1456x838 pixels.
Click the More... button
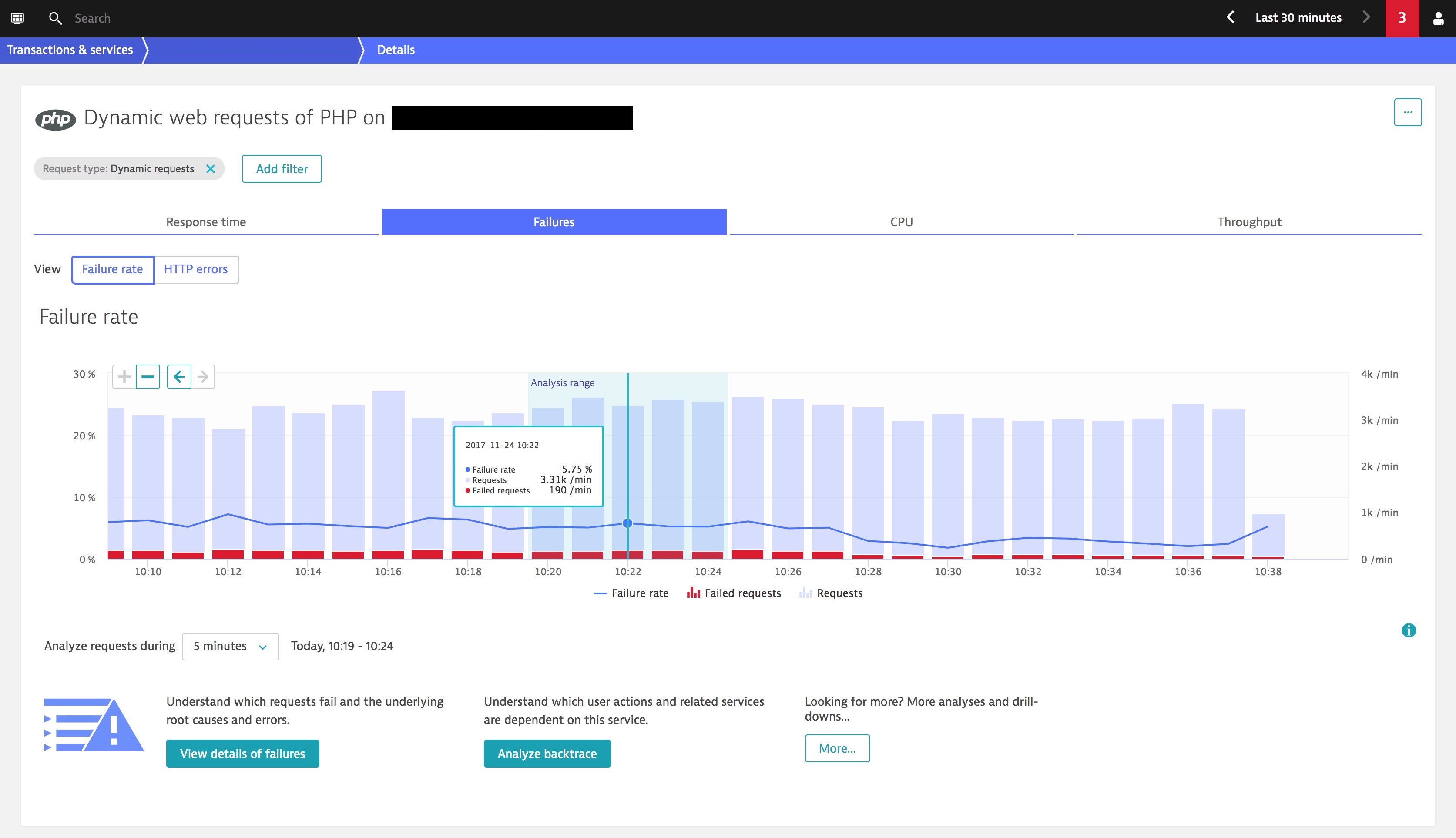837,749
